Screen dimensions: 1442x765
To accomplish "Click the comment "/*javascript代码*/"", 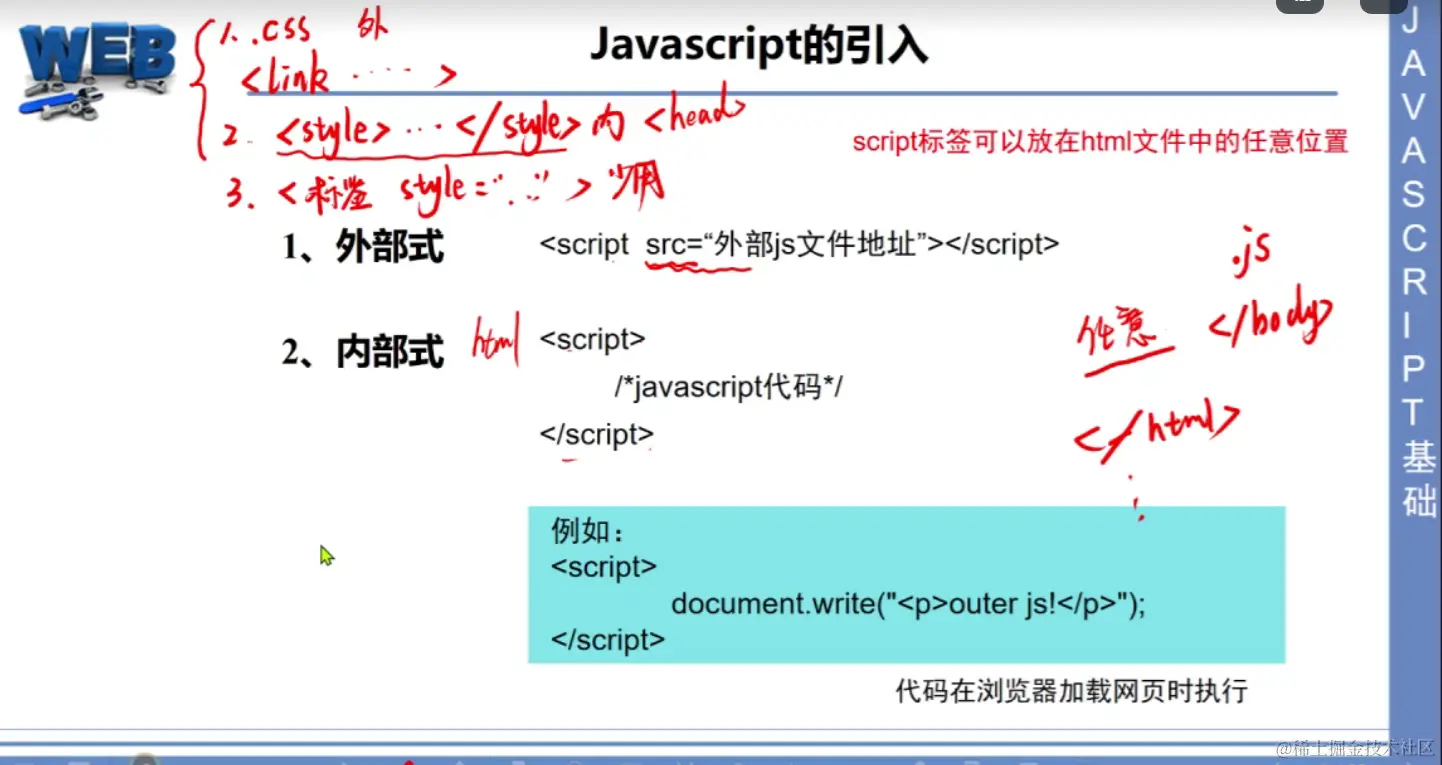I will click(x=729, y=387).
